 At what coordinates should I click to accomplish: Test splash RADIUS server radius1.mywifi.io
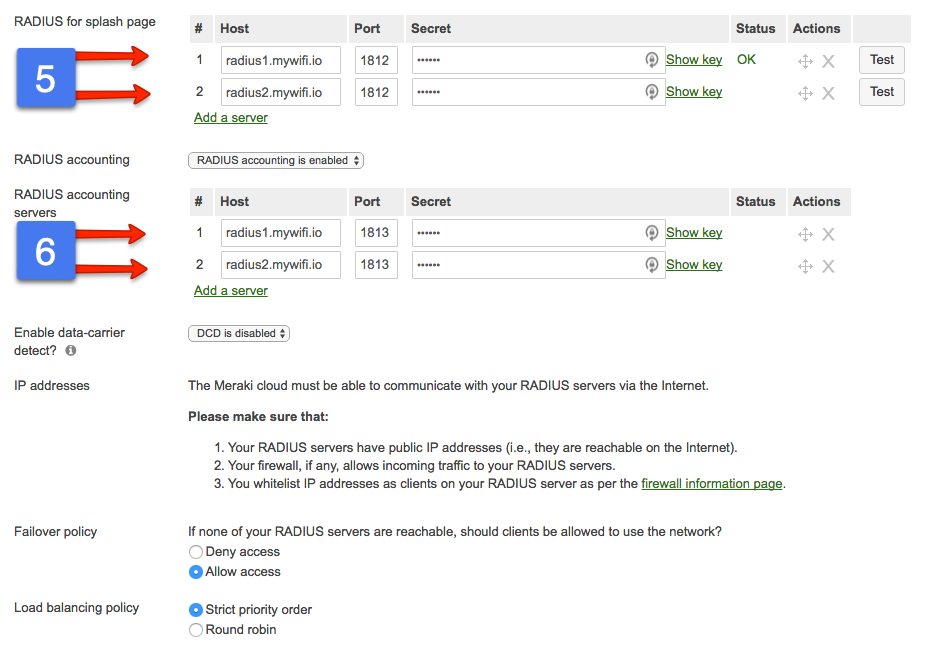click(x=882, y=60)
